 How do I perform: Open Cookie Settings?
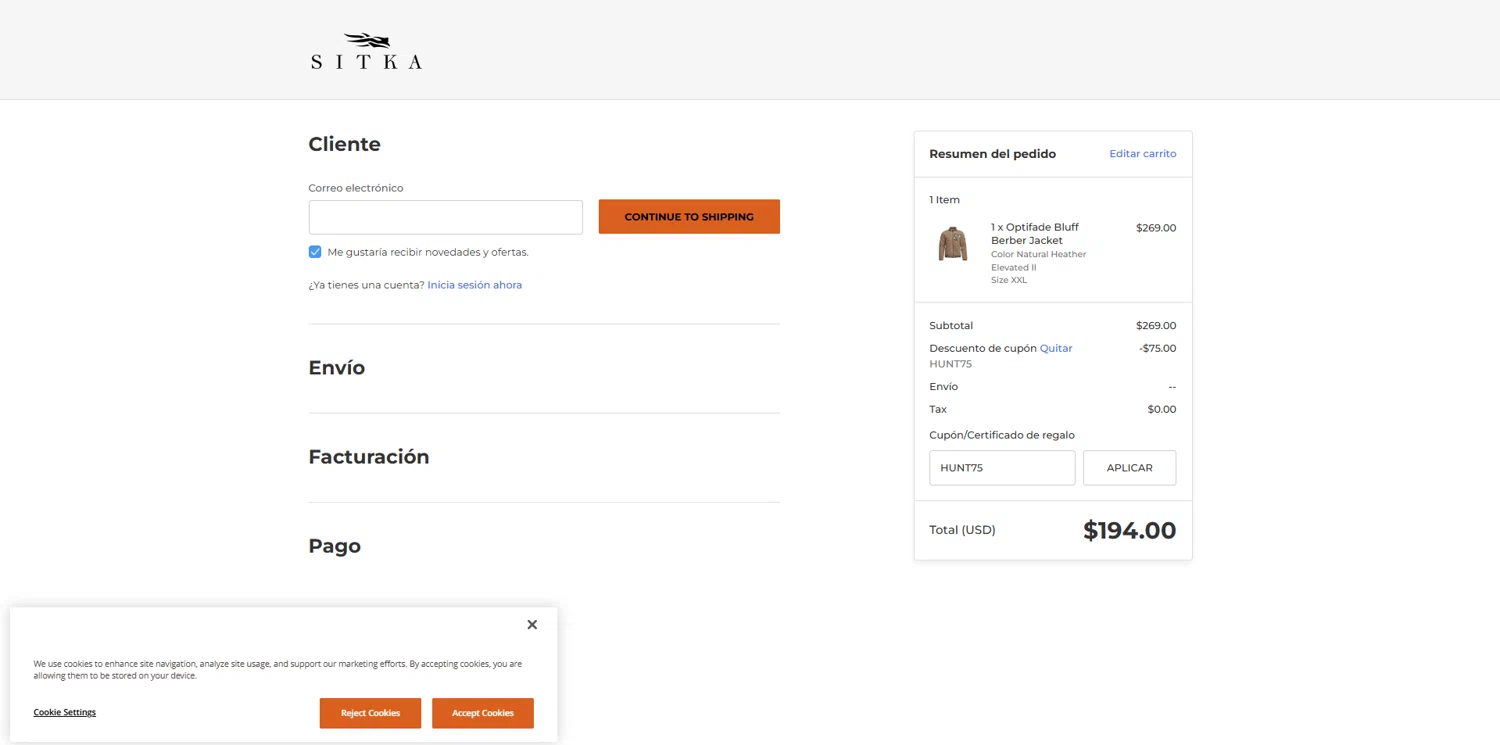click(x=65, y=713)
